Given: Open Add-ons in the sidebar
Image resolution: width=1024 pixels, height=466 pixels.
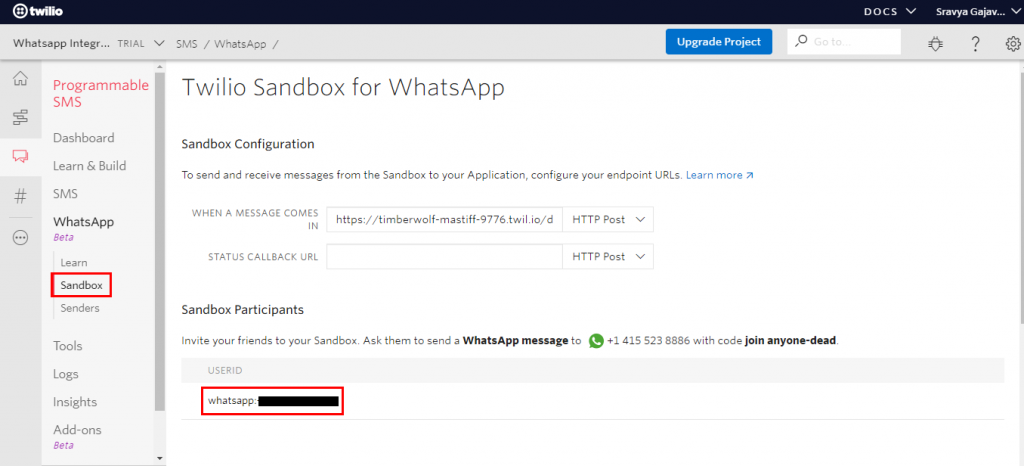Looking at the screenshot, I should pos(77,430).
